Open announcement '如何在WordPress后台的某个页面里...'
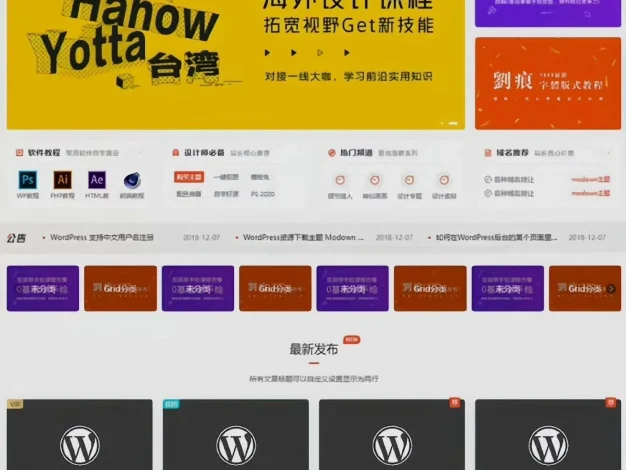 [496, 237]
